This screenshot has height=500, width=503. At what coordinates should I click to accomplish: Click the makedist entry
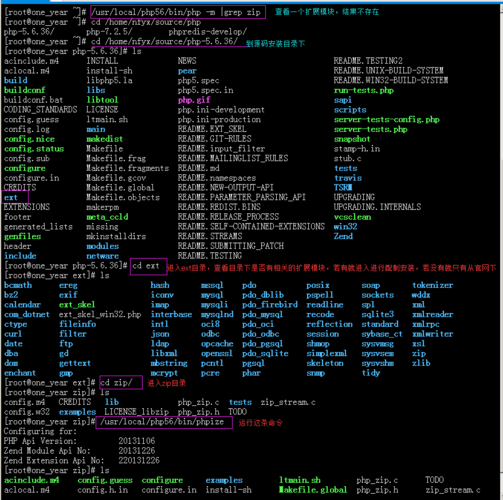[104, 139]
